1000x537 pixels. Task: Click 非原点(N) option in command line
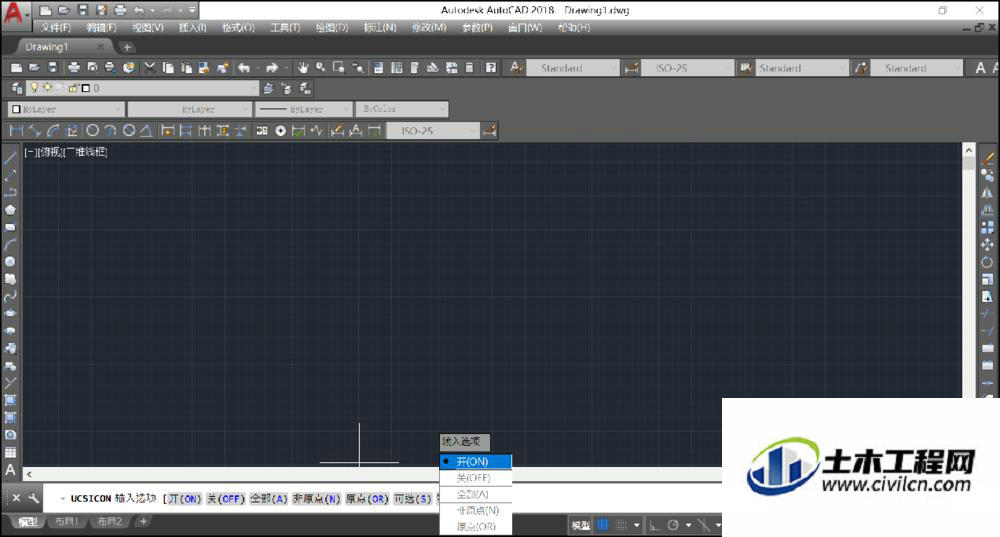[316, 499]
